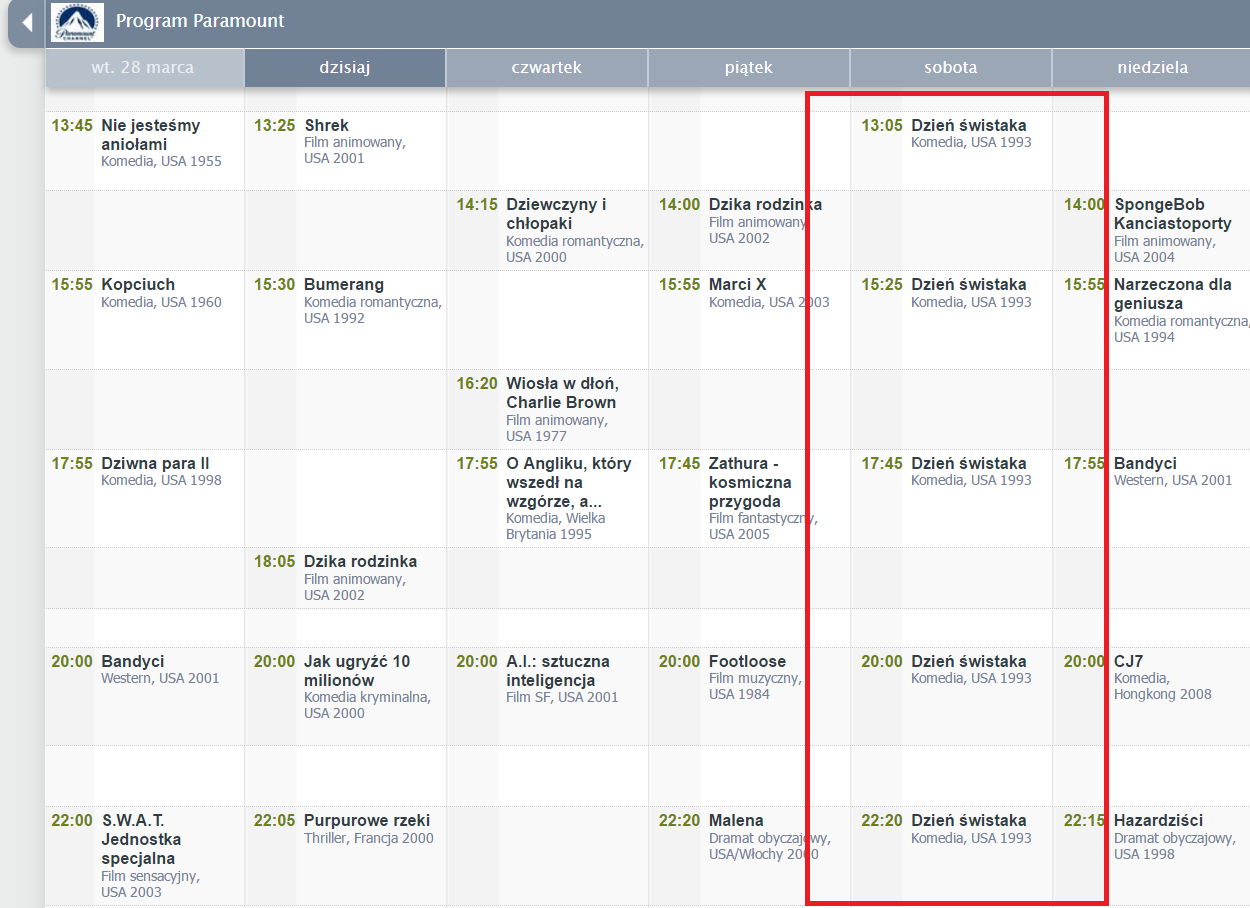Viewport: 1250px width, 908px height.
Task: Open 'Wiosła w dłoń, Charlie Brown'
Action: (562, 393)
